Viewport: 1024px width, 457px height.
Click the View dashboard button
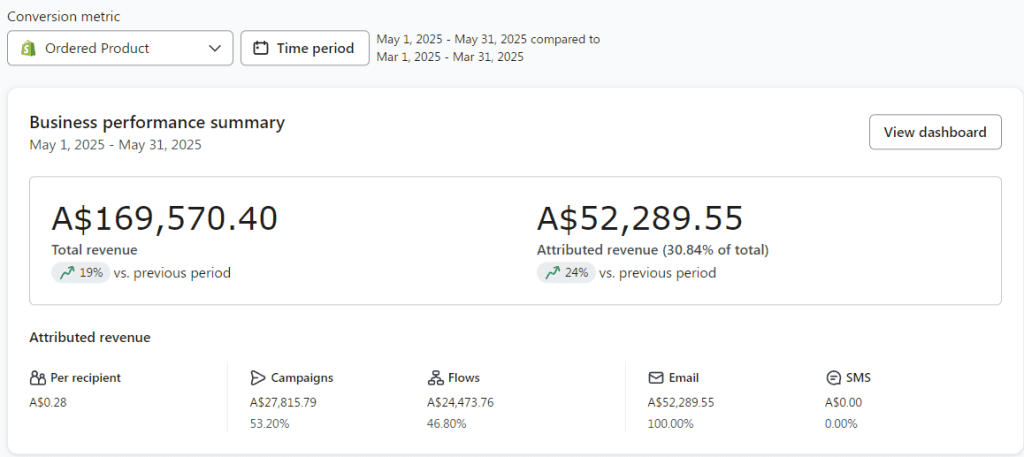coord(934,132)
